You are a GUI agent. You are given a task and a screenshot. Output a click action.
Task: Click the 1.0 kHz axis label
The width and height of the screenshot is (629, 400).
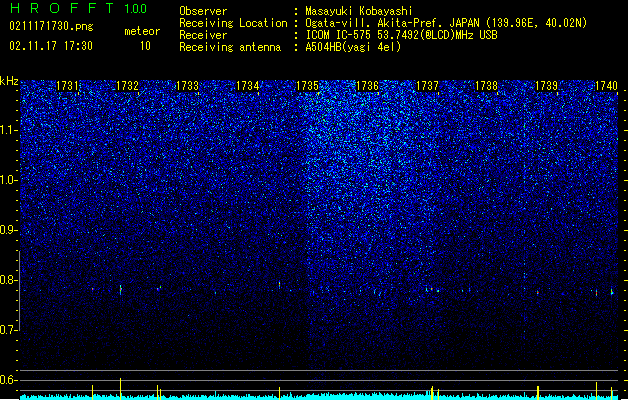(9, 180)
